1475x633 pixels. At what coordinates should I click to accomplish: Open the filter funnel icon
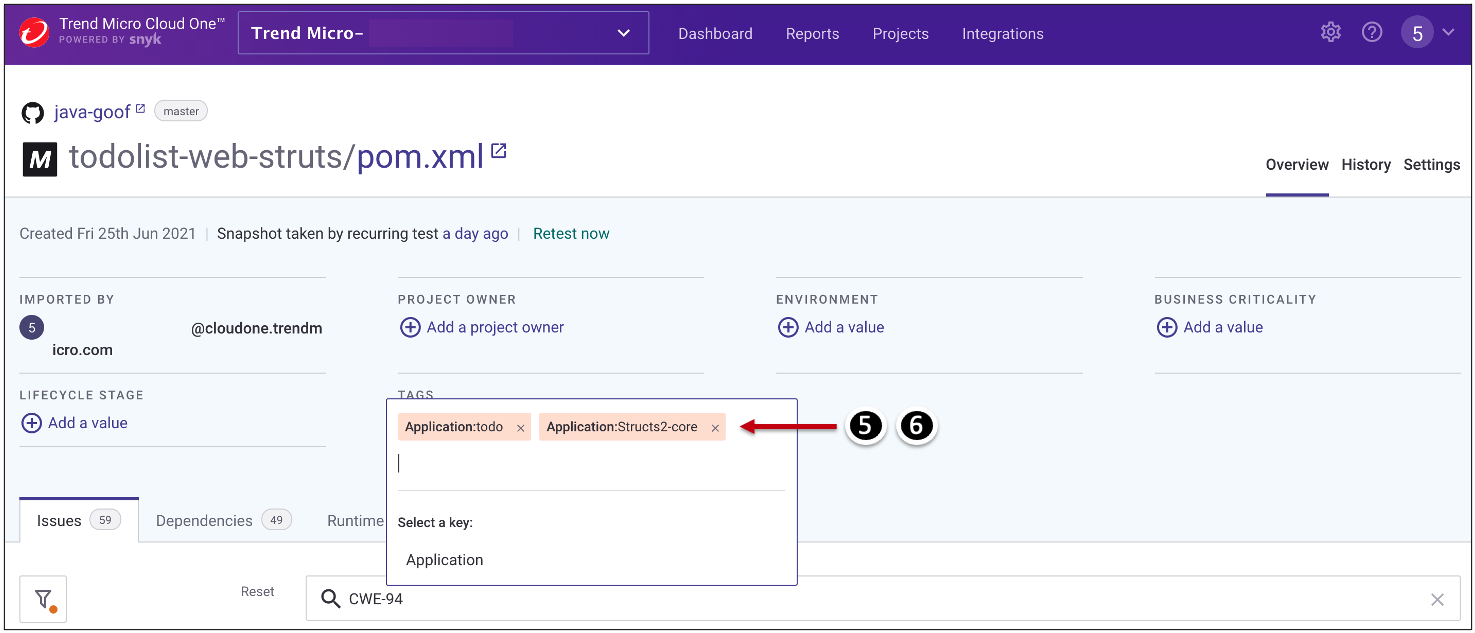tap(43, 599)
